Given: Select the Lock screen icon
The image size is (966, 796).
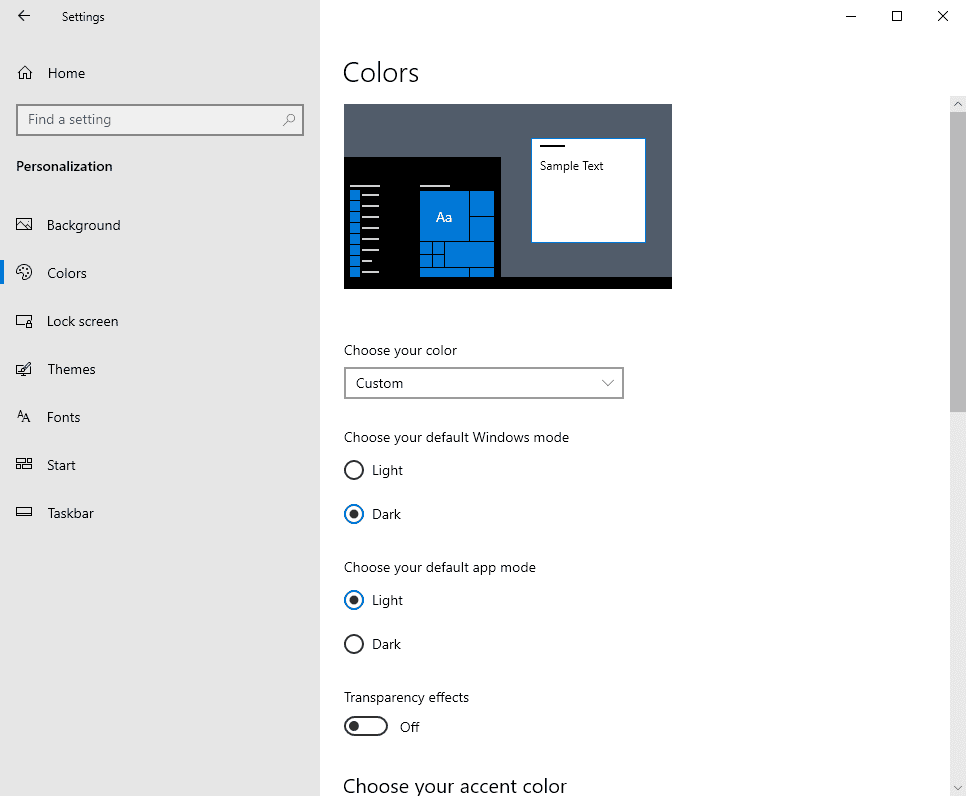Looking at the screenshot, I should pos(24,321).
